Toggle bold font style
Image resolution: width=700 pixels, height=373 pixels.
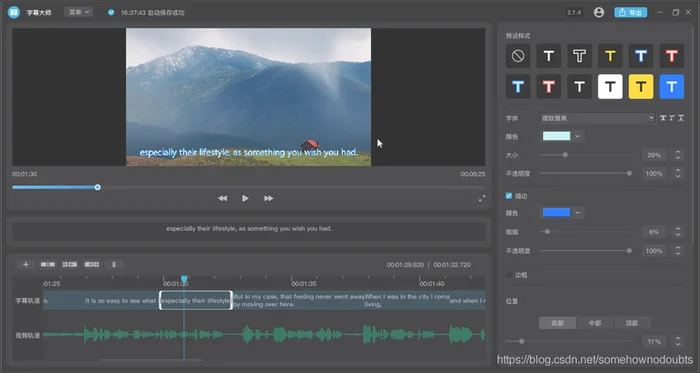663,118
